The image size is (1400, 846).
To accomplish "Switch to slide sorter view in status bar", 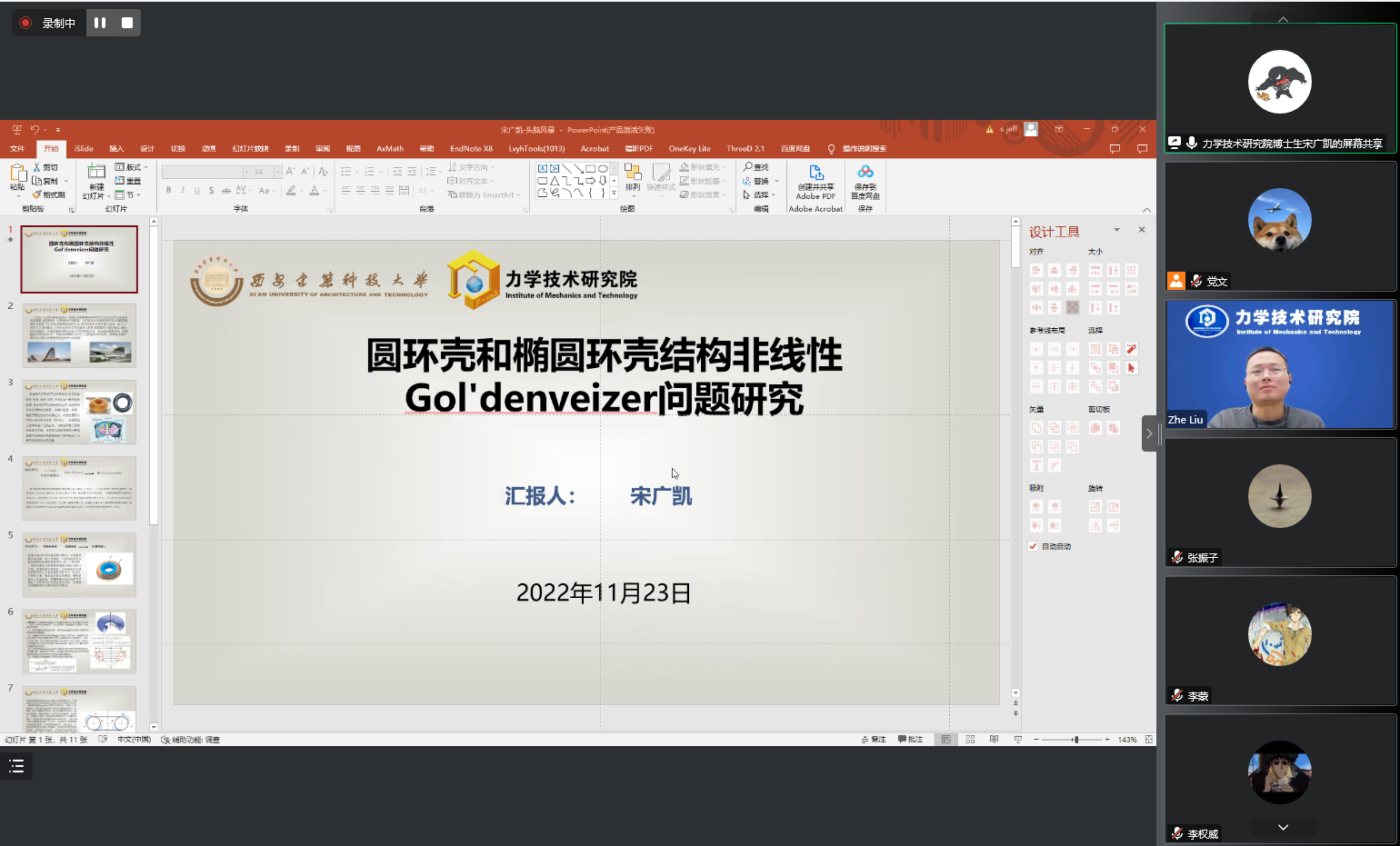I will (970, 740).
